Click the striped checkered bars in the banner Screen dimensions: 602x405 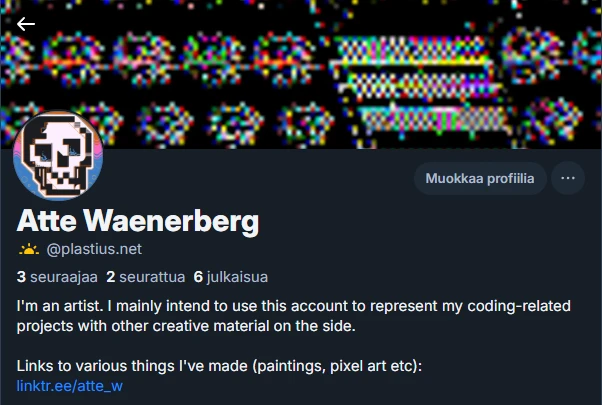coord(418,86)
